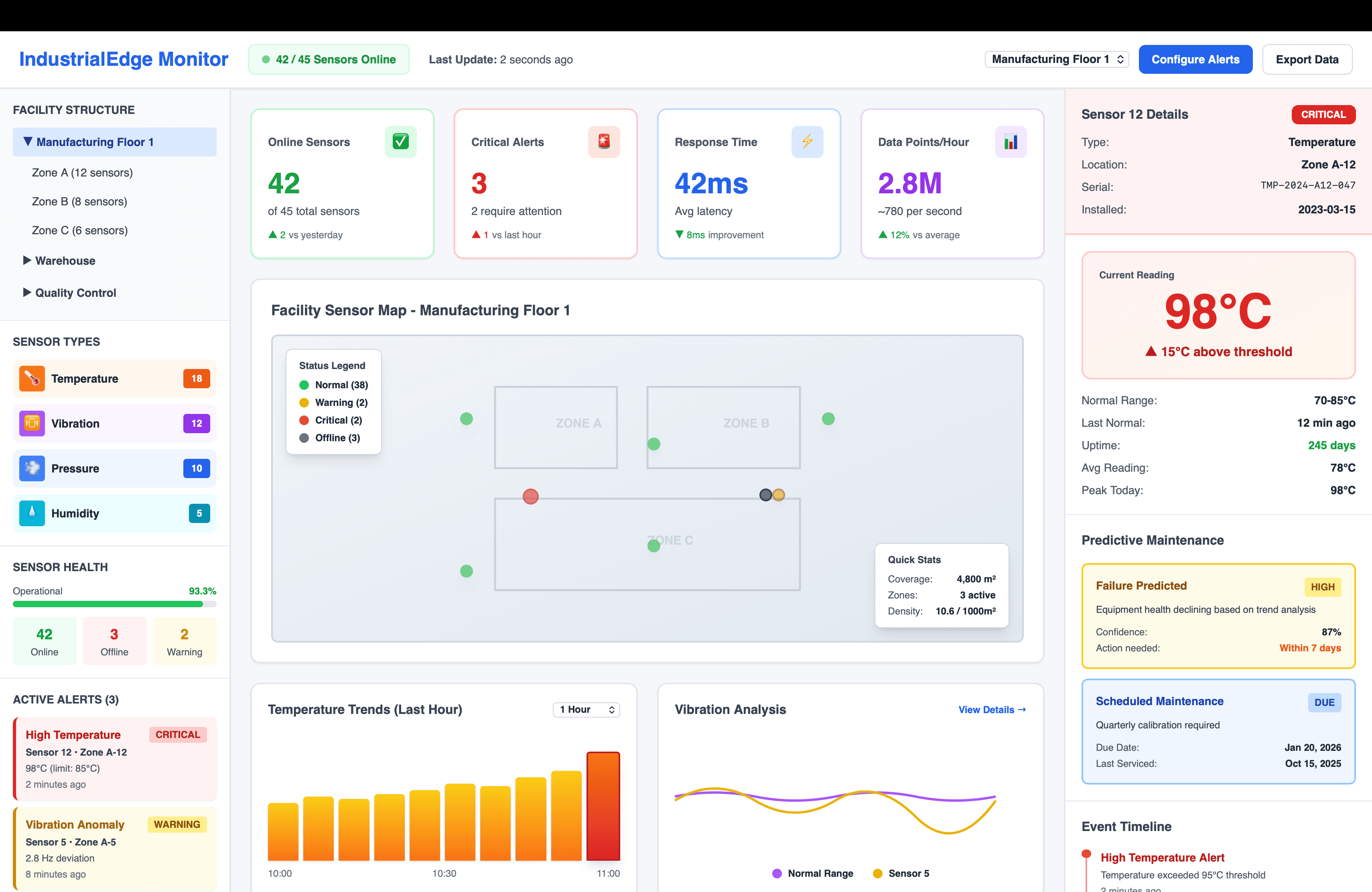This screenshot has height=892, width=1372.
Task: Click the Critical Alerts siren icon
Action: tap(604, 142)
